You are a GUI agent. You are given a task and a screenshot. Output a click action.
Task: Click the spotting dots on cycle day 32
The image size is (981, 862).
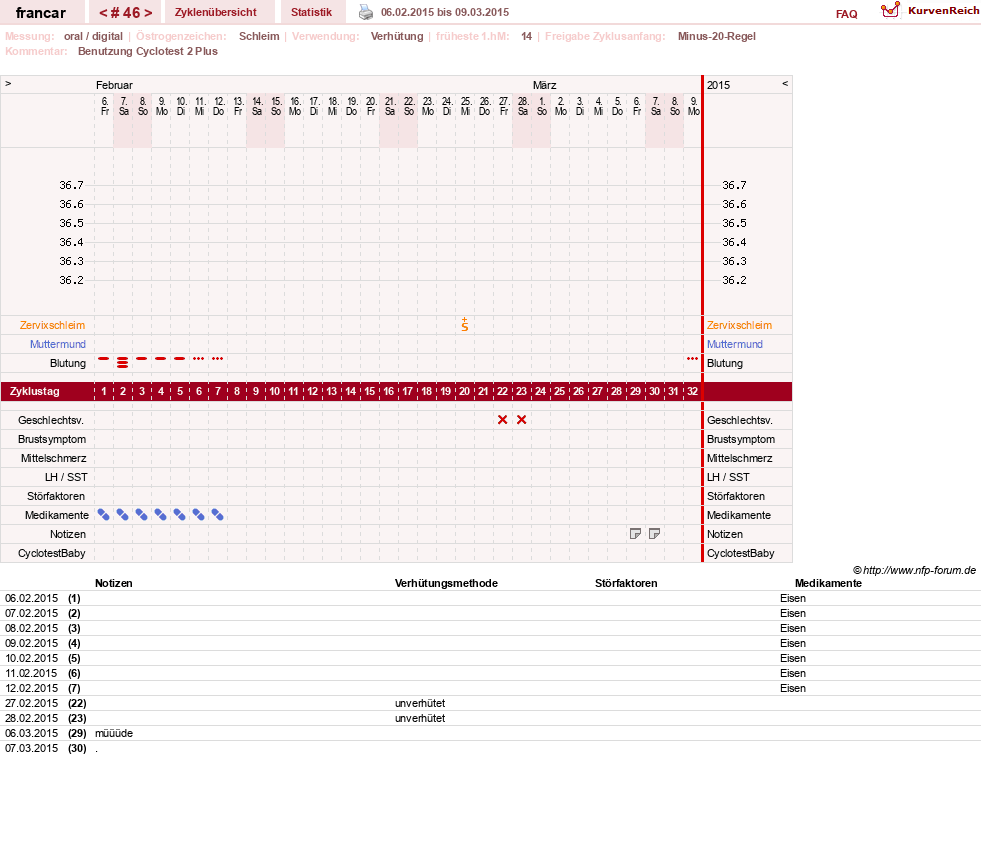693,358
